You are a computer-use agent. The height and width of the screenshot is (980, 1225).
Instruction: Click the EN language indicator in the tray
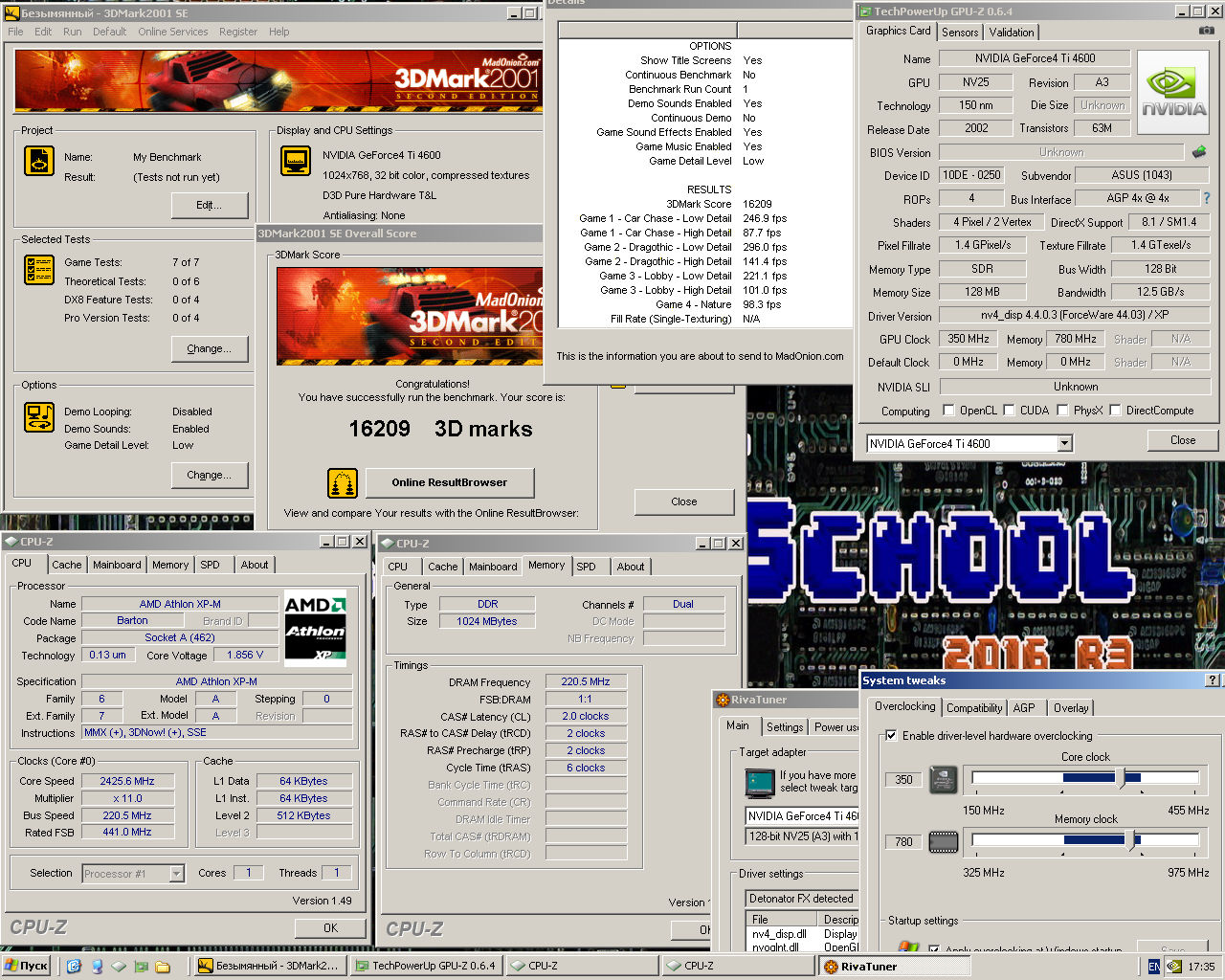coord(1154,967)
